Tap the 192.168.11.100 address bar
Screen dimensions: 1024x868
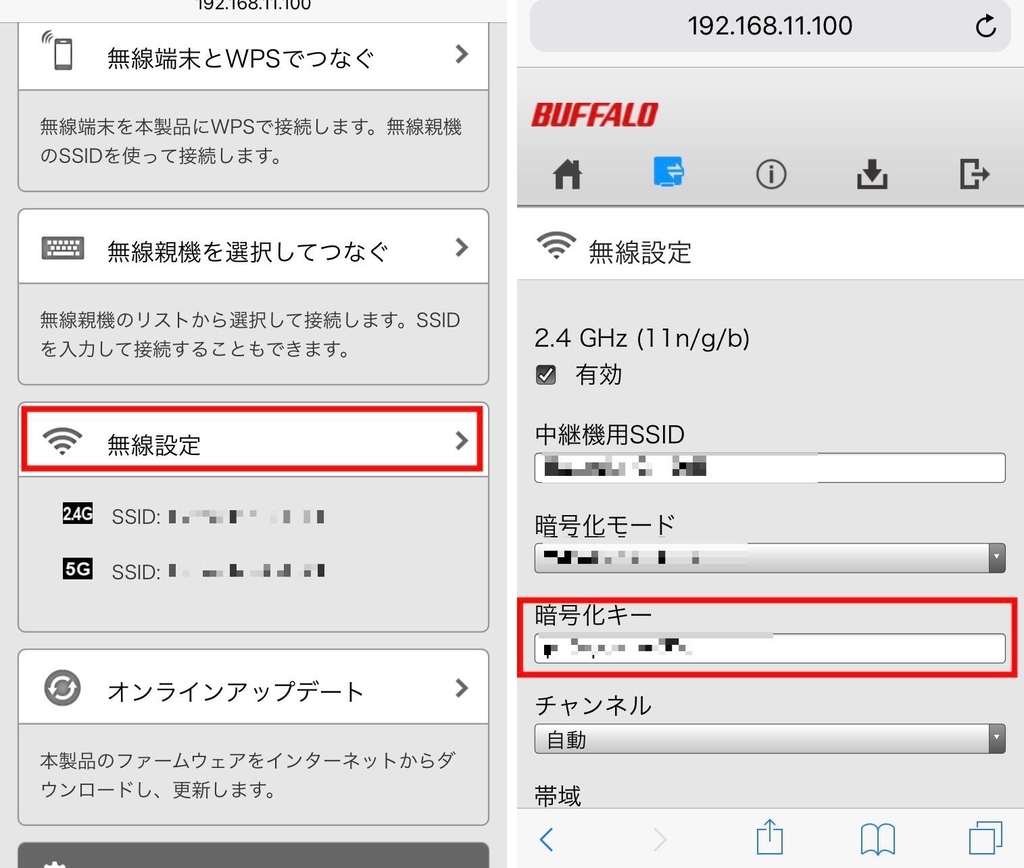(x=769, y=26)
